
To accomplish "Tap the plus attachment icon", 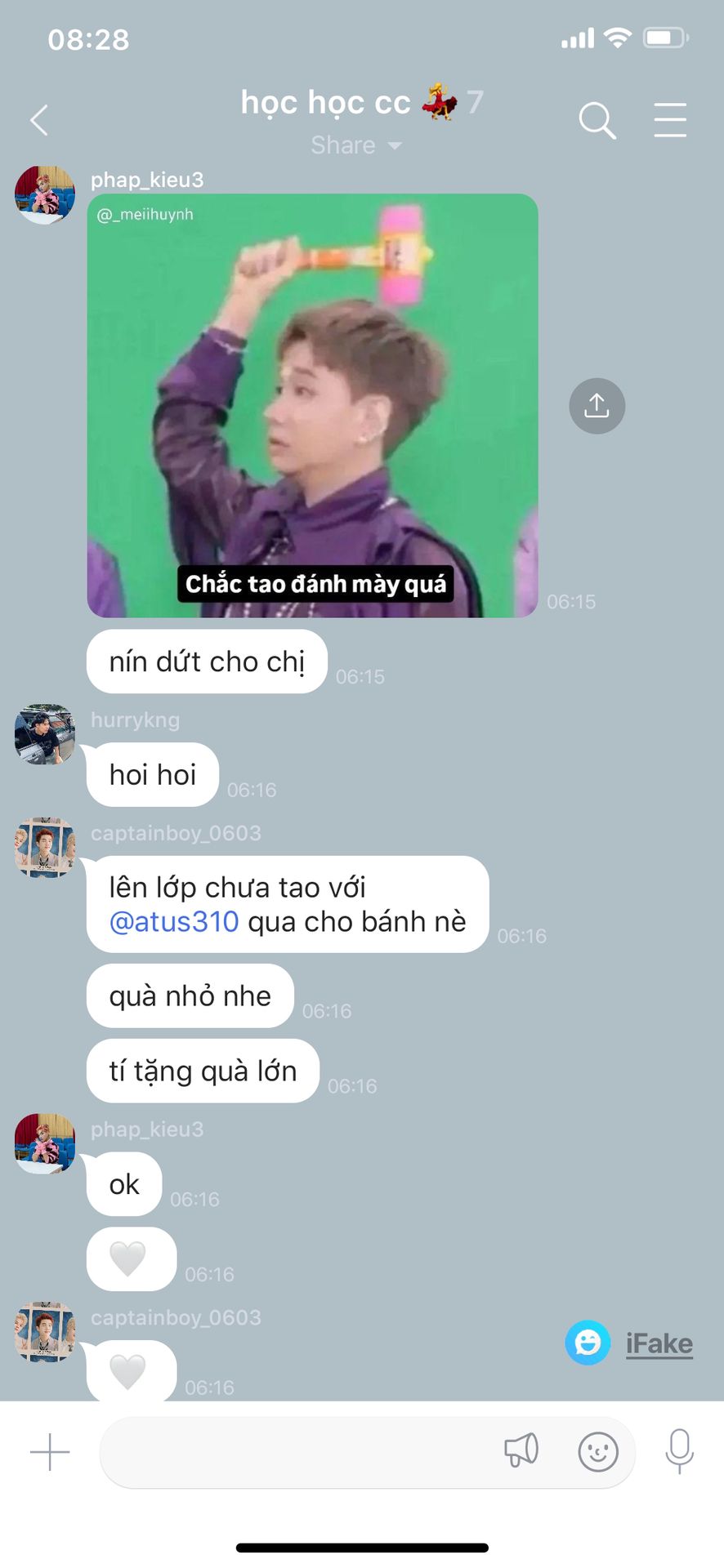I will (50, 1452).
